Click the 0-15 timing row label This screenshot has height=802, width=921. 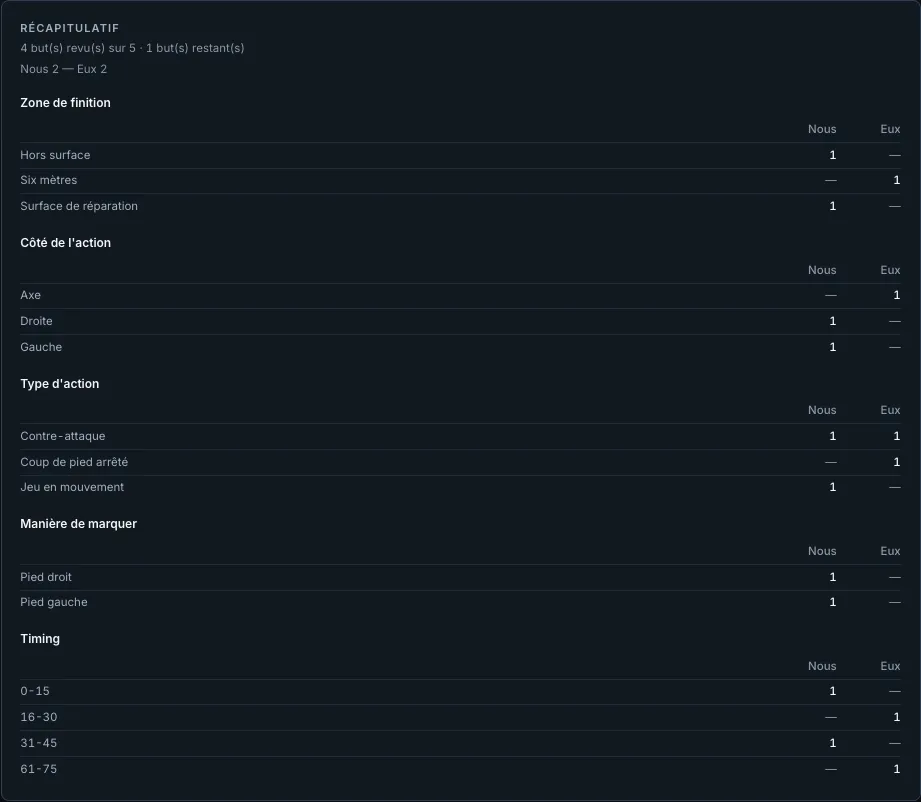[x=35, y=692]
